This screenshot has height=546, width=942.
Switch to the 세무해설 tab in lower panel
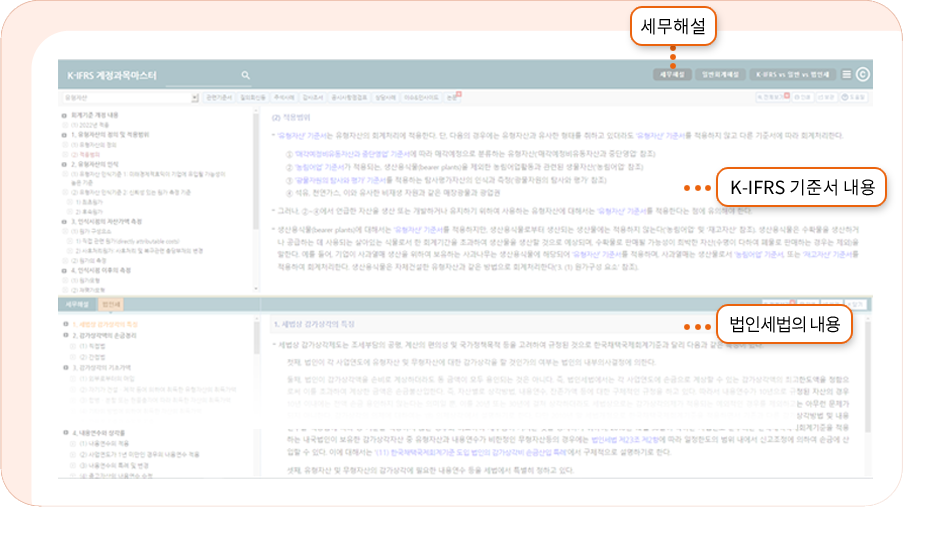(x=78, y=303)
